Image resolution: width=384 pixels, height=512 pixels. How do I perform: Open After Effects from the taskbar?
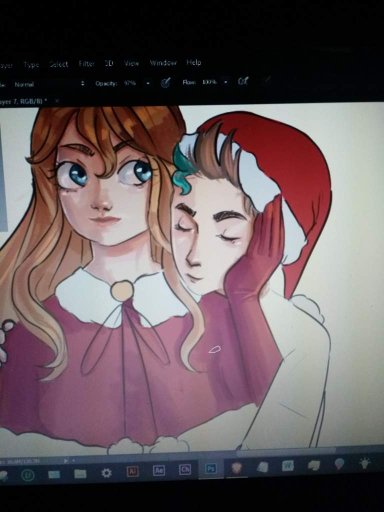159,470
